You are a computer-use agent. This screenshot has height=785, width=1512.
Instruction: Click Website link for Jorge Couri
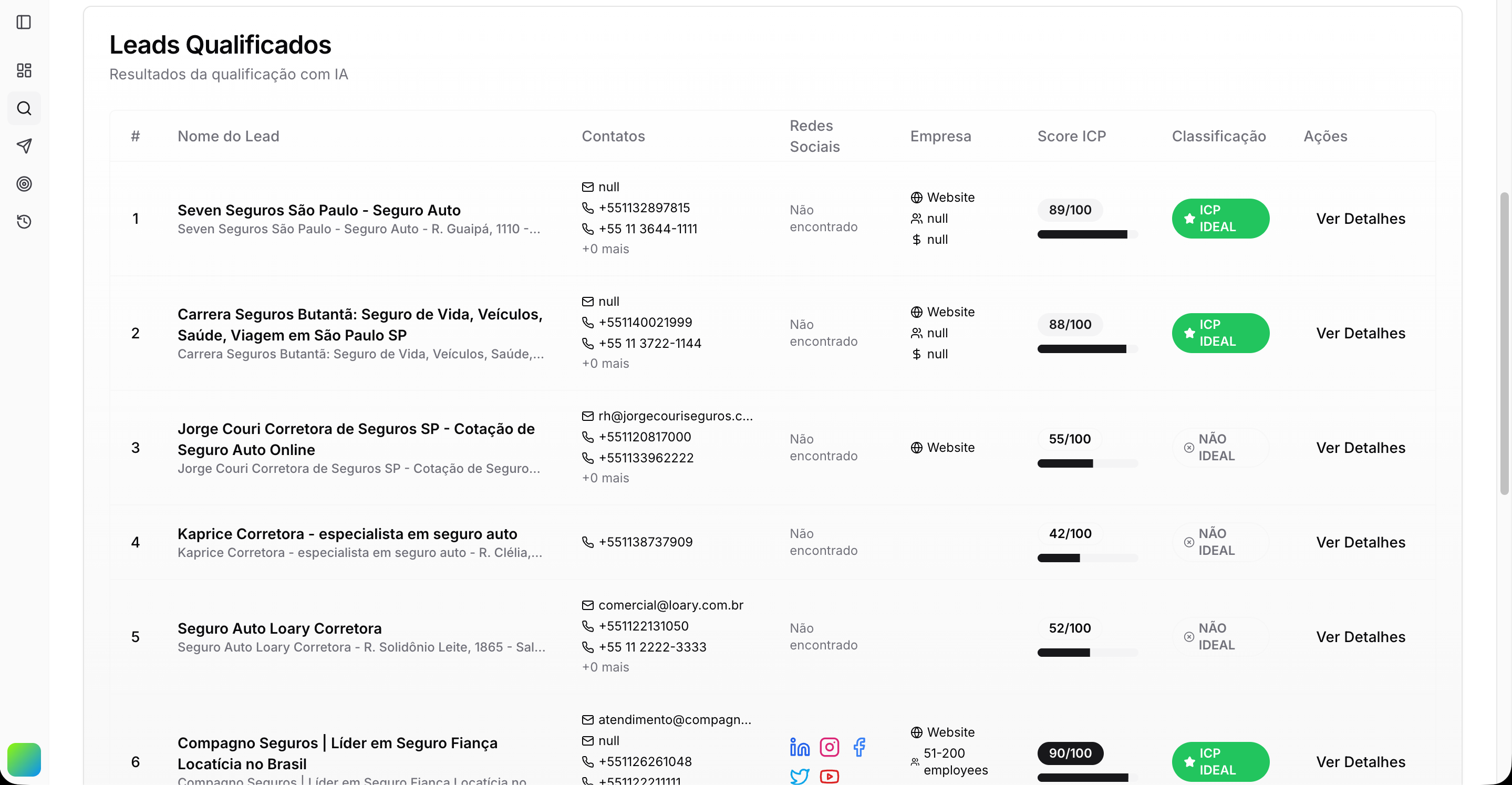click(950, 447)
